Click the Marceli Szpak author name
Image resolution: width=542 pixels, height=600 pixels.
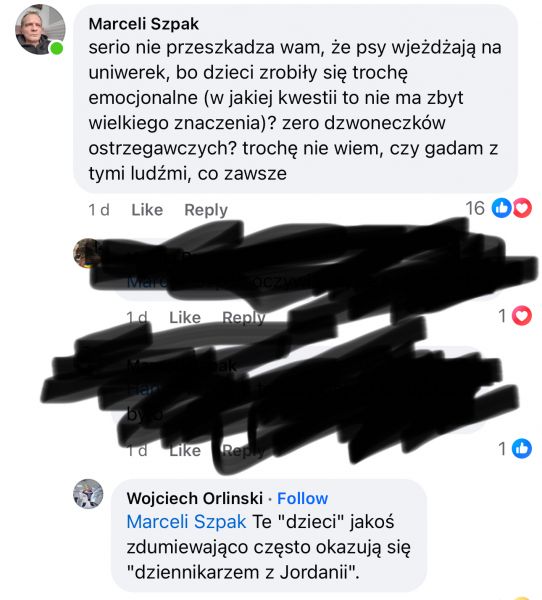pyautogui.click(x=144, y=24)
